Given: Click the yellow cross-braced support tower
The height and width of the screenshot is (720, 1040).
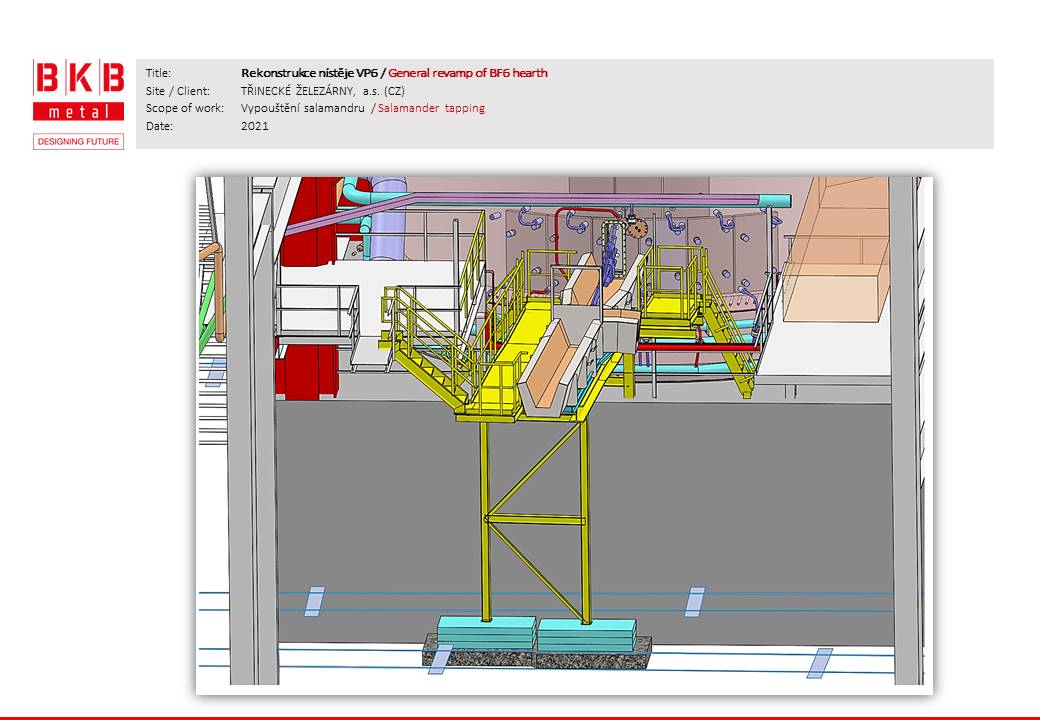Looking at the screenshot, I should pyautogui.click(x=535, y=520).
